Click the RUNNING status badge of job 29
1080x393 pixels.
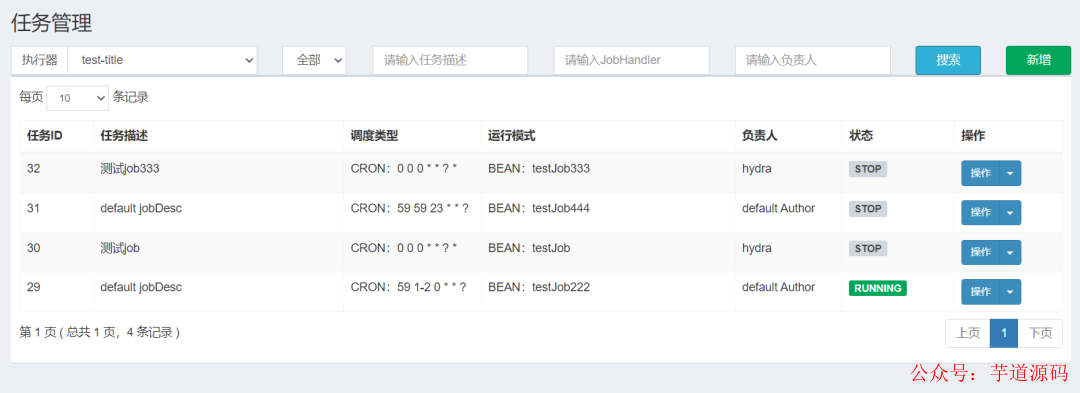(x=878, y=288)
